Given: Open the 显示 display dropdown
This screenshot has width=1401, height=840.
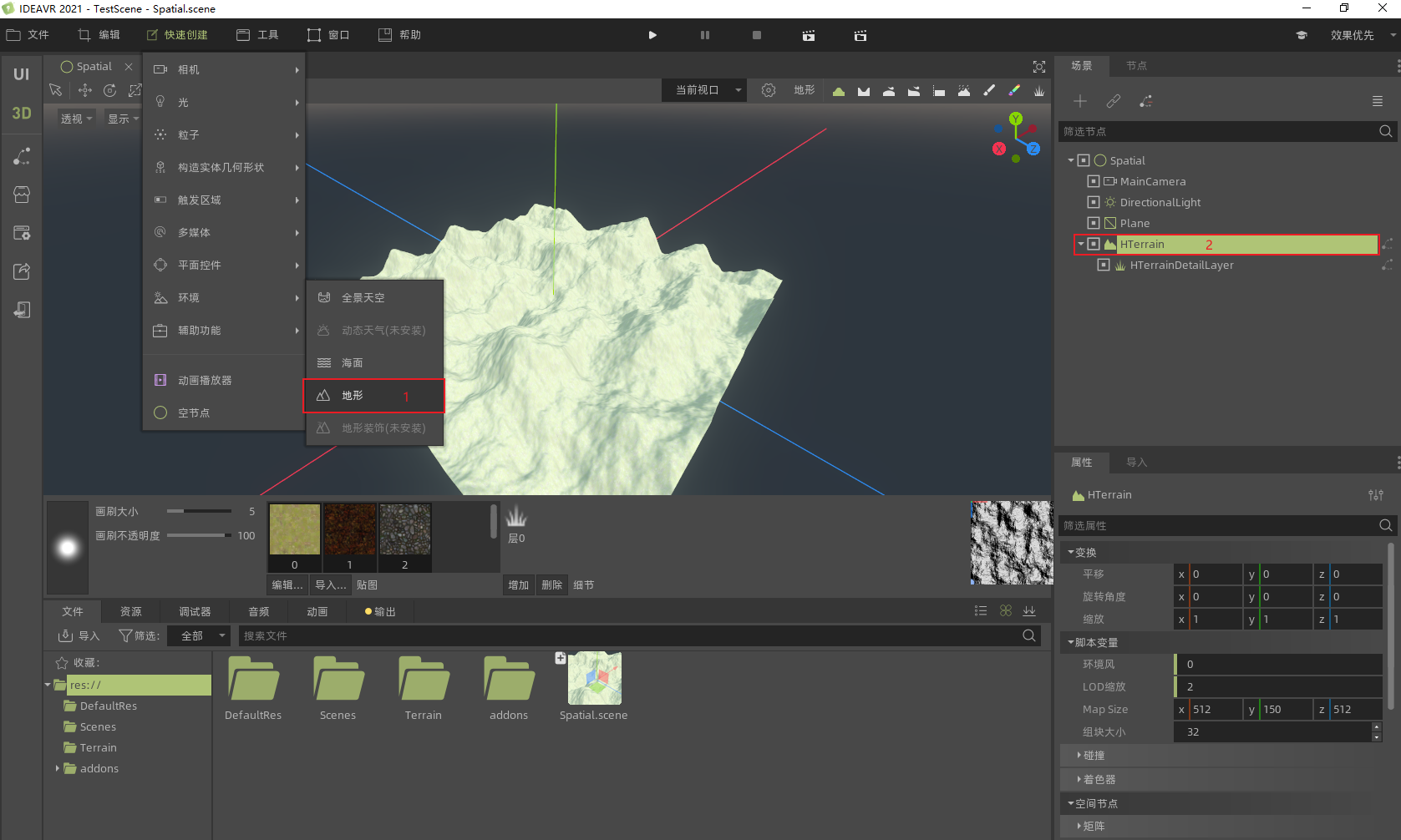Looking at the screenshot, I should (x=123, y=119).
